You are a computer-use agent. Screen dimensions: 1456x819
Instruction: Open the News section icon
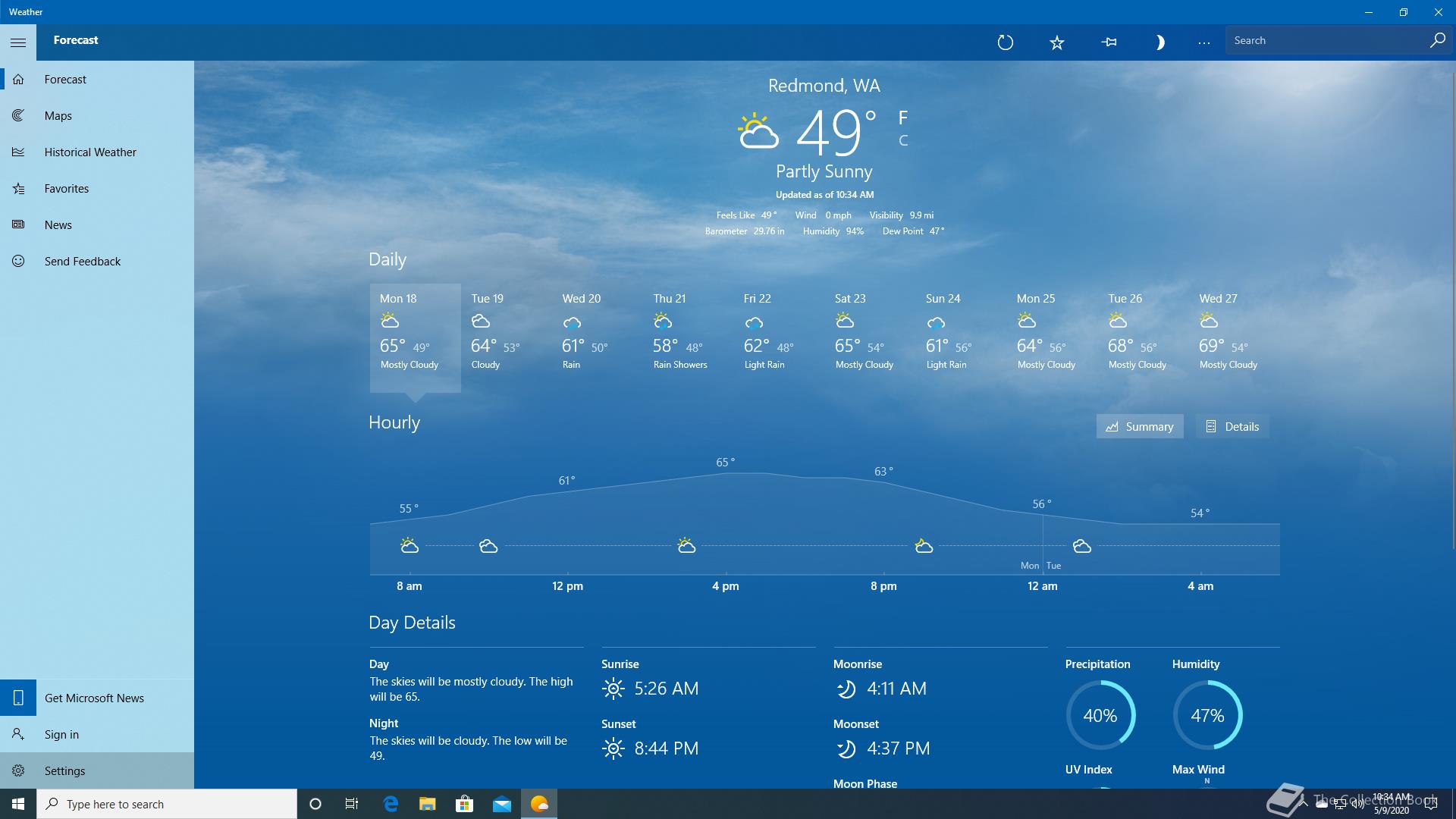tap(19, 224)
